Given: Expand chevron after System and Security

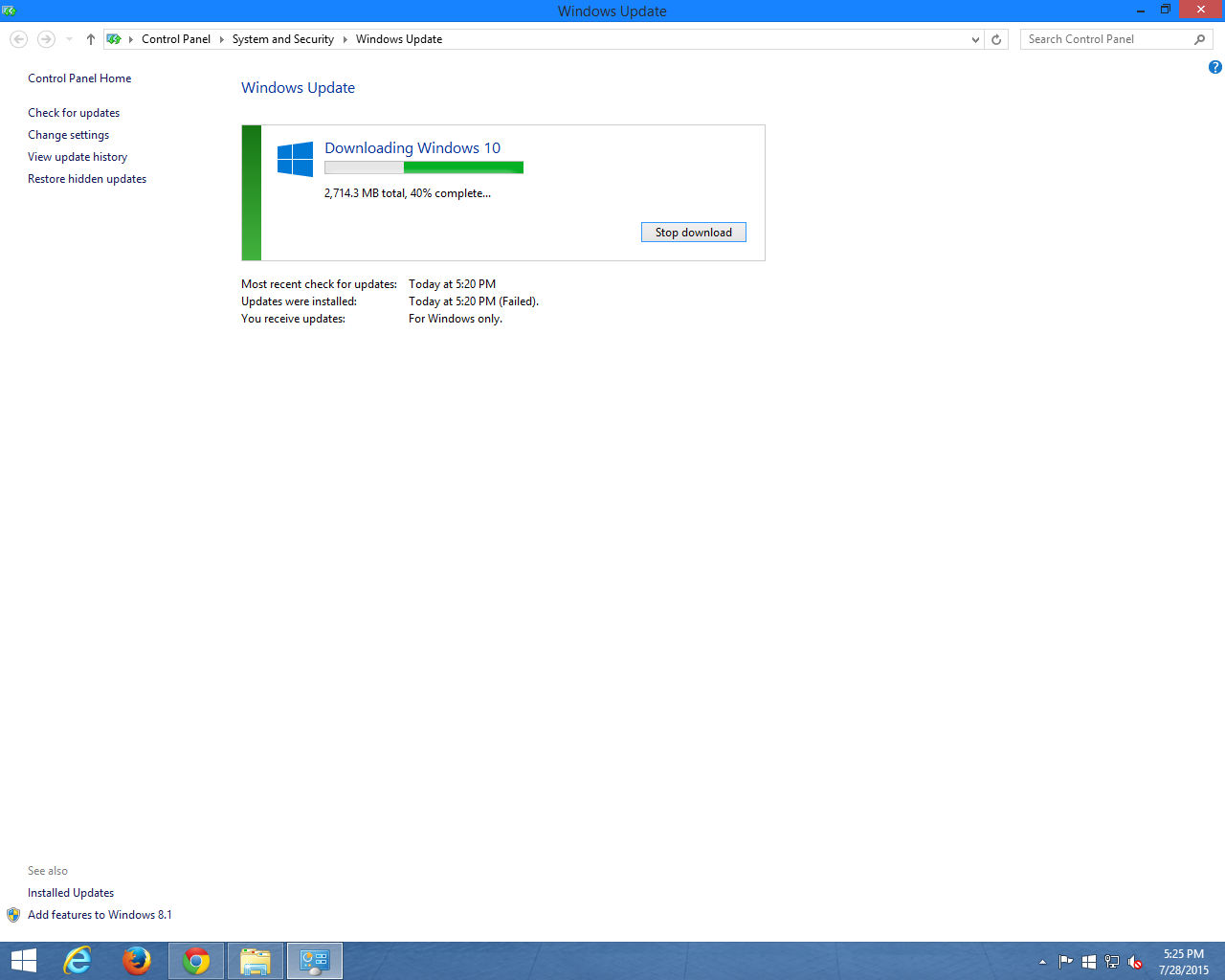Looking at the screenshot, I should [x=345, y=39].
